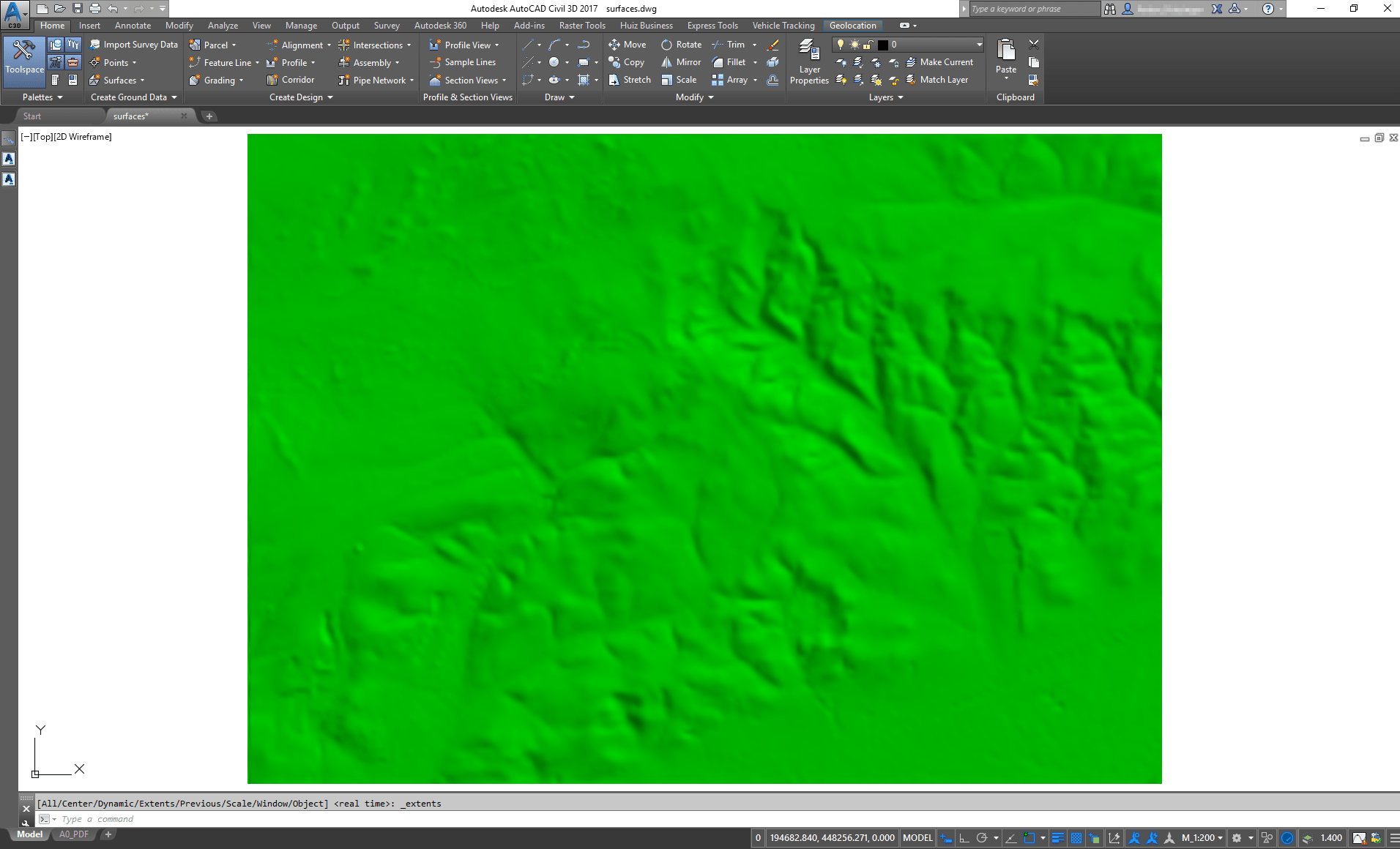Click the Section Views button
The image size is (1400, 849).
pos(468,80)
